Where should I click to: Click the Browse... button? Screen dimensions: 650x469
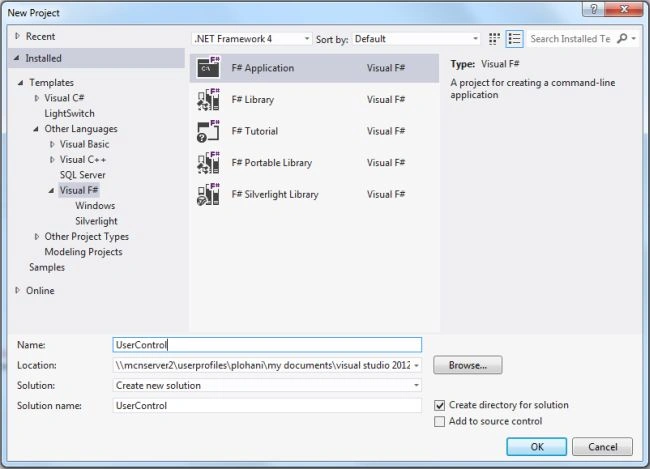[x=468, y=365]
